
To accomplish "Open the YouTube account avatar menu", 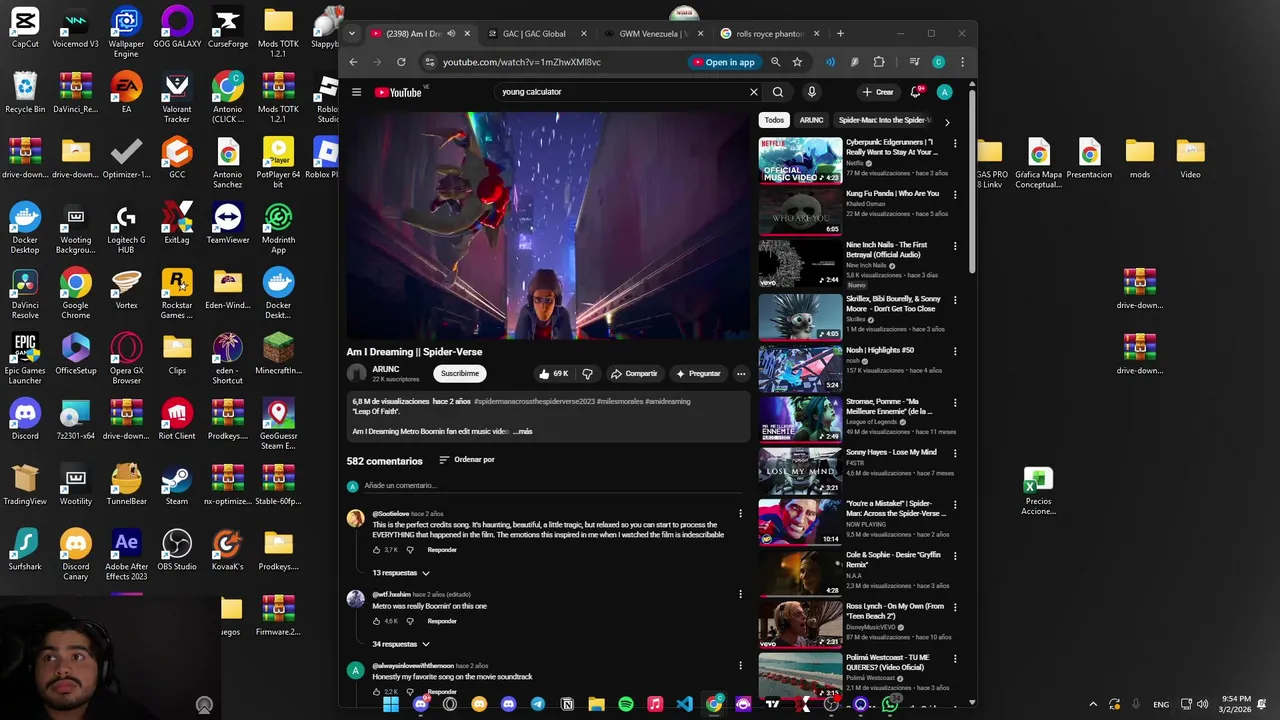I will pos(945,92).
